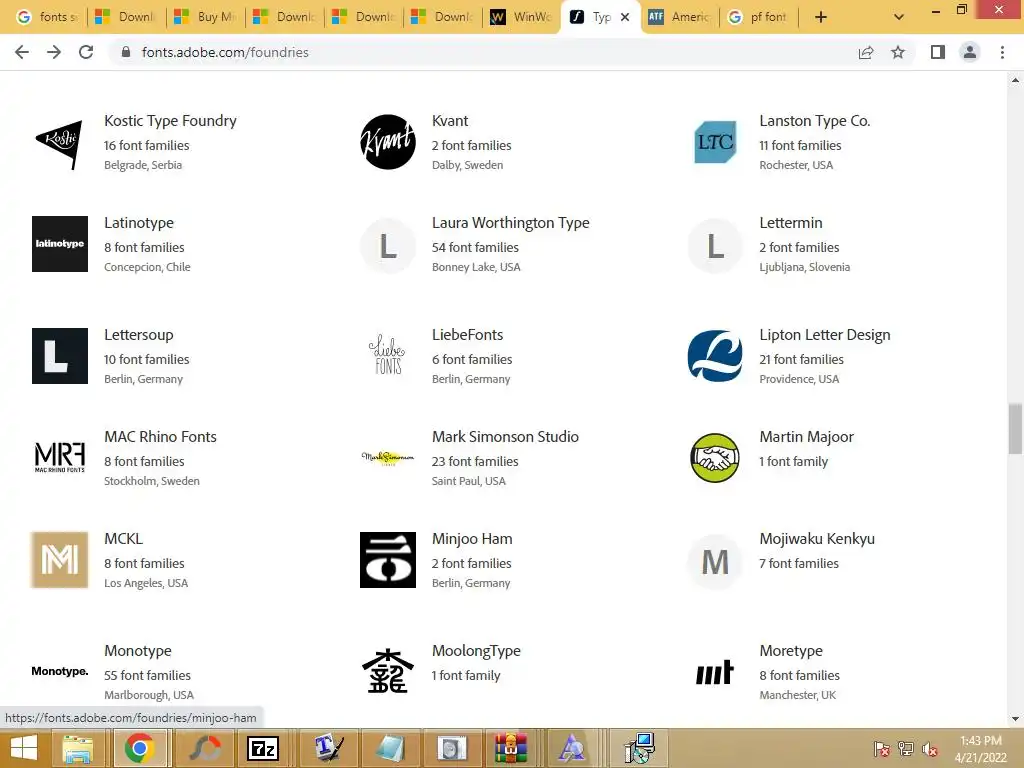Open the Moretype link

click(790, 651)
